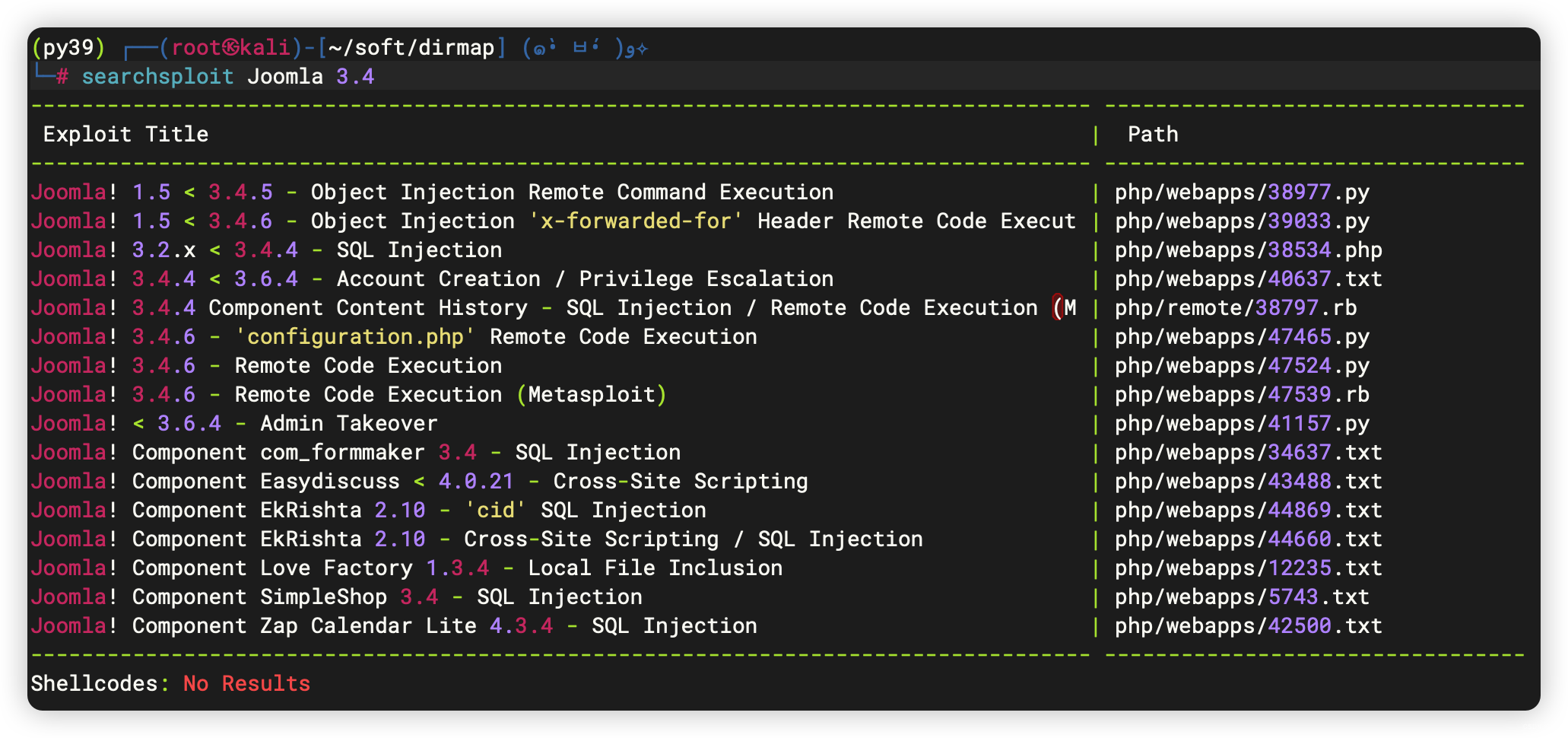Select path php/webapps/41157.py
The image size is (1568, 738).
pyautogui.click(x=1242, y=424)
